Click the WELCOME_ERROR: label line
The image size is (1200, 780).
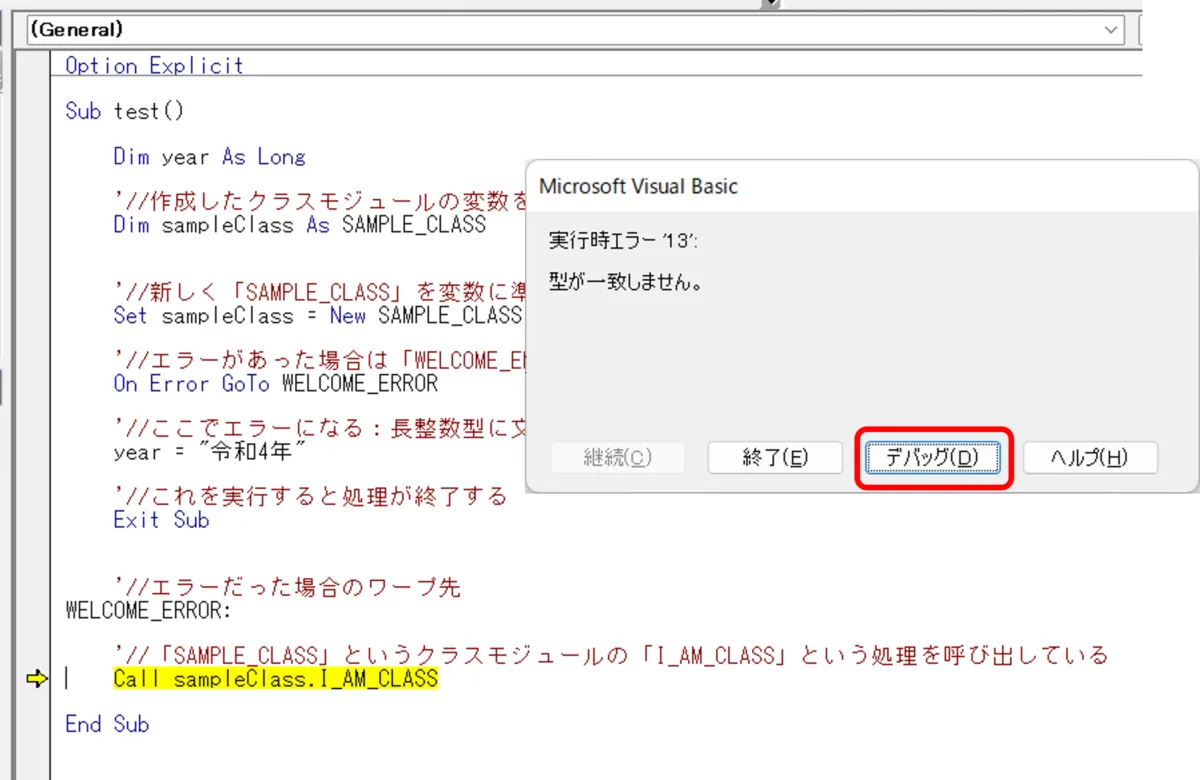(x=147, y=610)
